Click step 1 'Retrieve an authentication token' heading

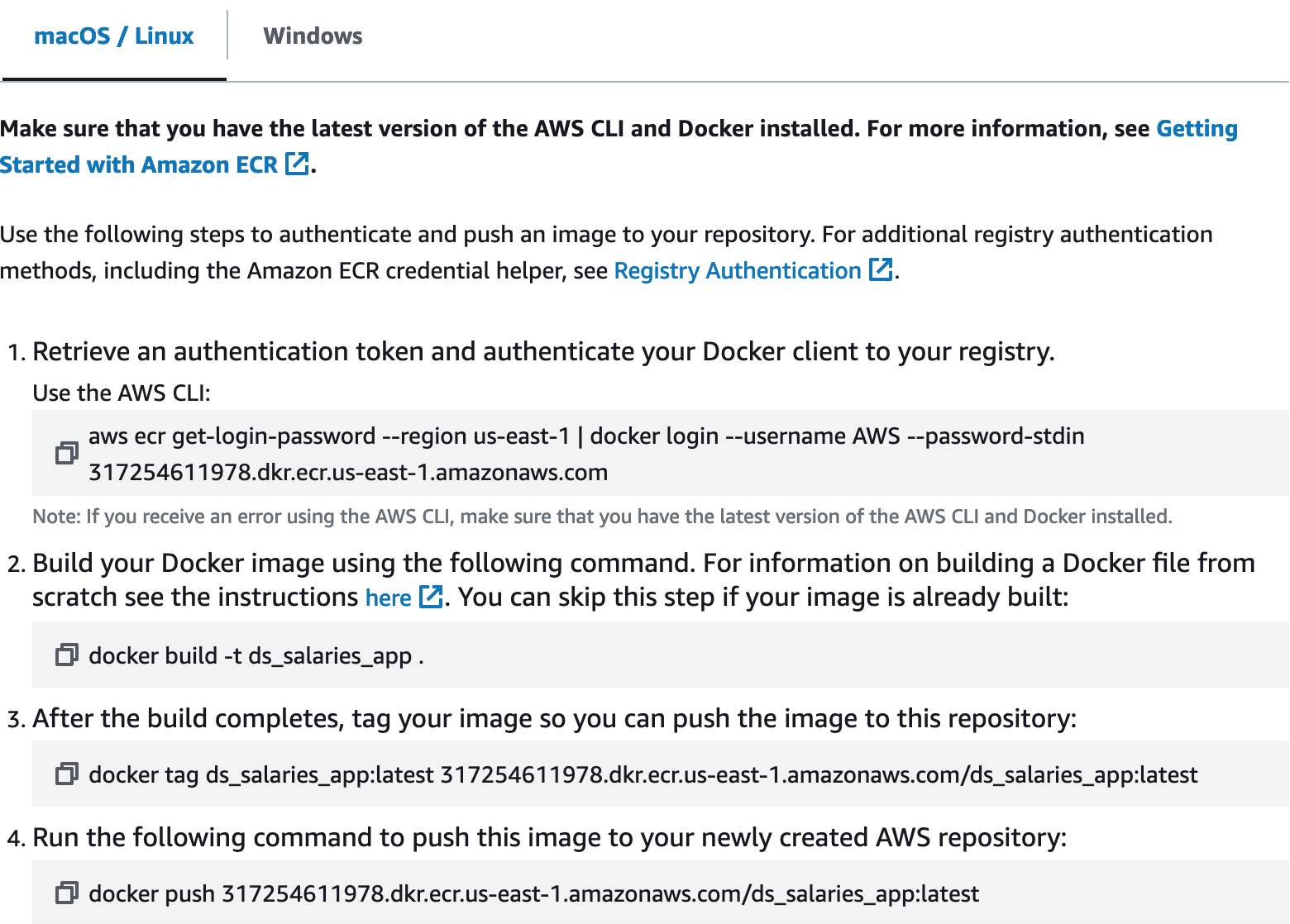point(543,352)
